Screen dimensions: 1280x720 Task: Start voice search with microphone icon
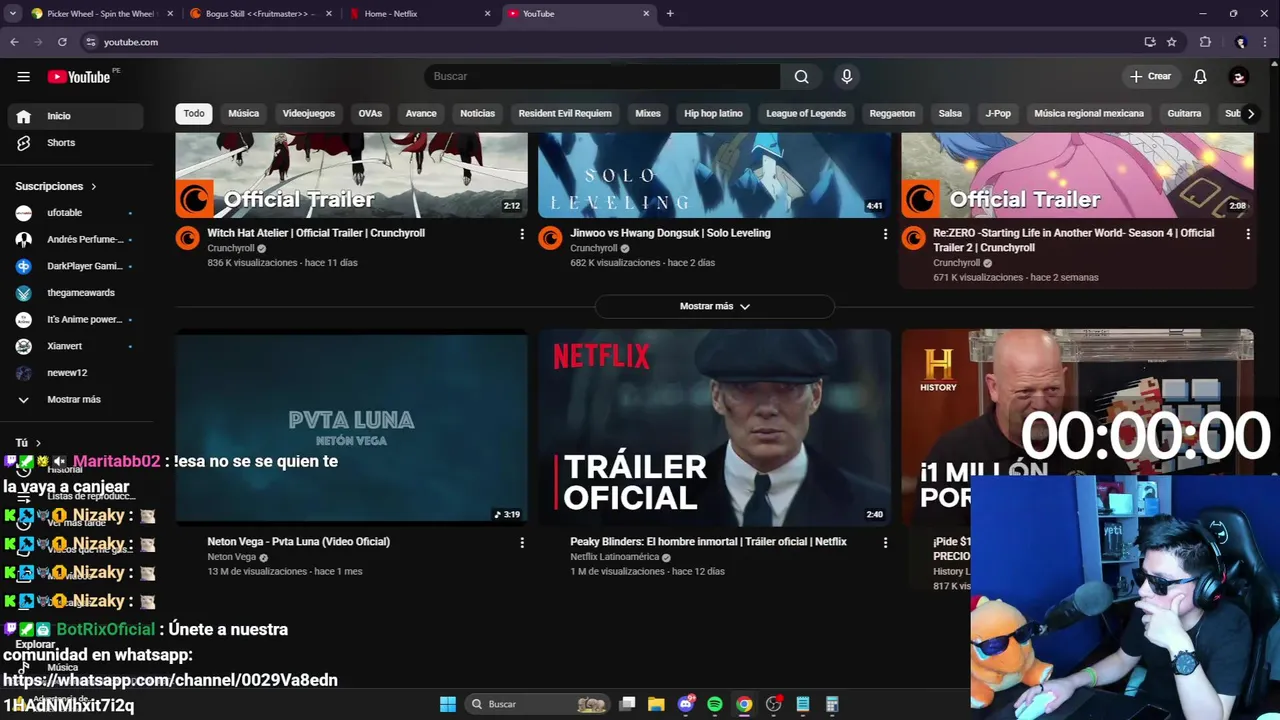[x=847, y=76]
